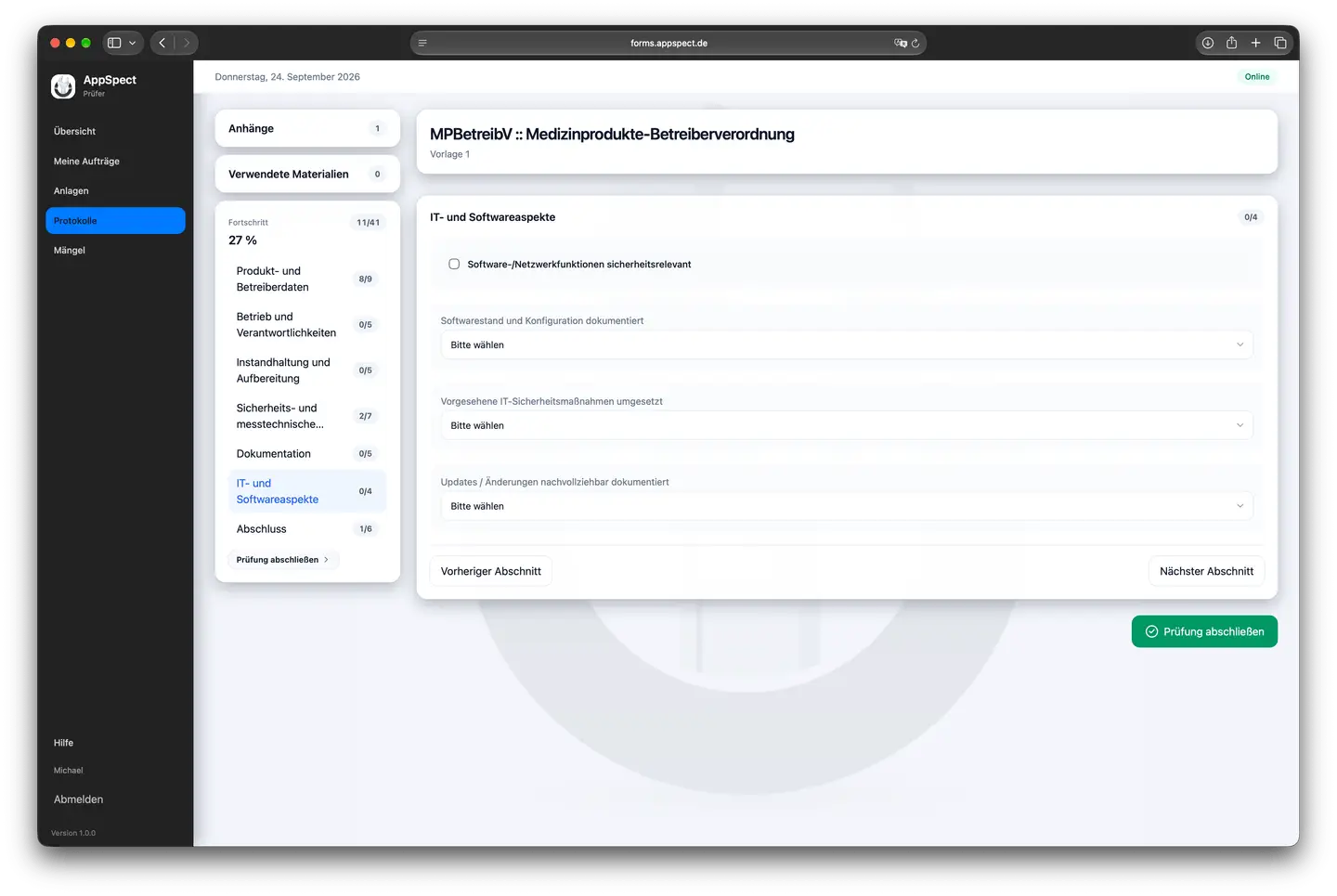This screenshot has height=896, width=1337.
Task: Jump to Abschluss section
Action: tap(307, 529)
